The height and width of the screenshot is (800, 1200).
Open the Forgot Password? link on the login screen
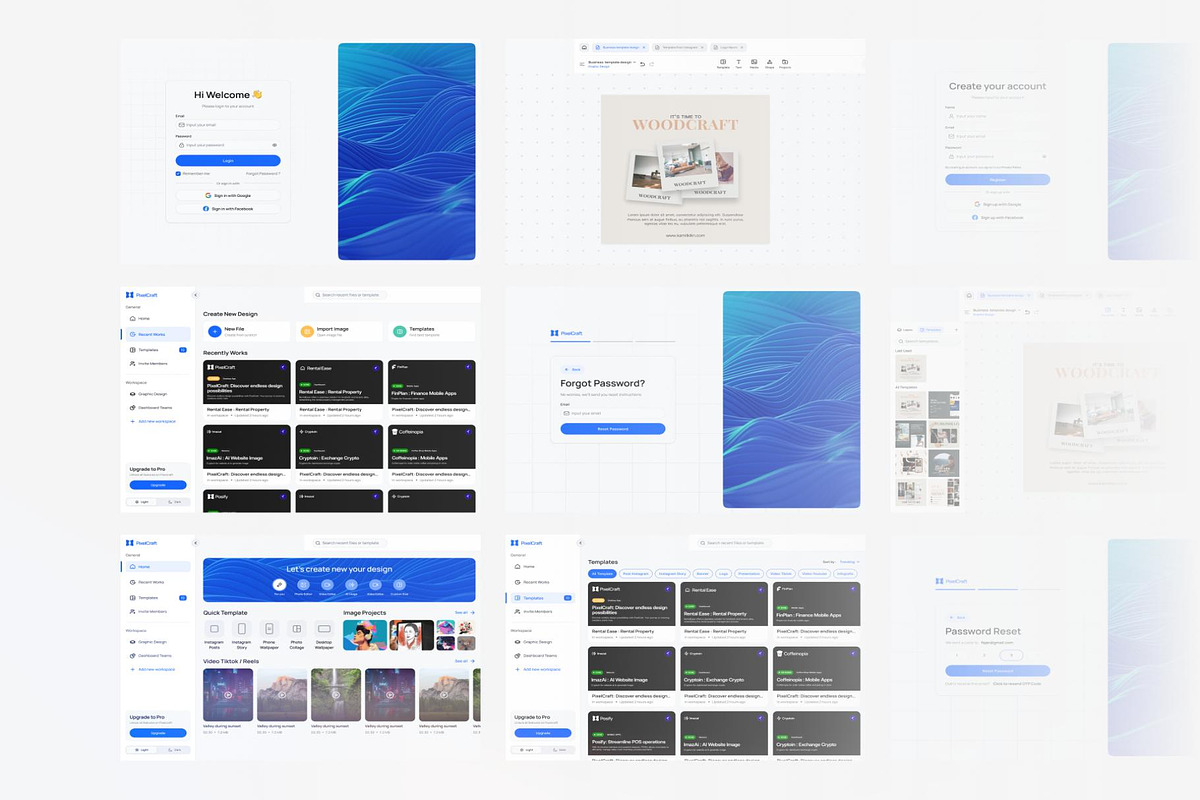click(x=263, y=173)
